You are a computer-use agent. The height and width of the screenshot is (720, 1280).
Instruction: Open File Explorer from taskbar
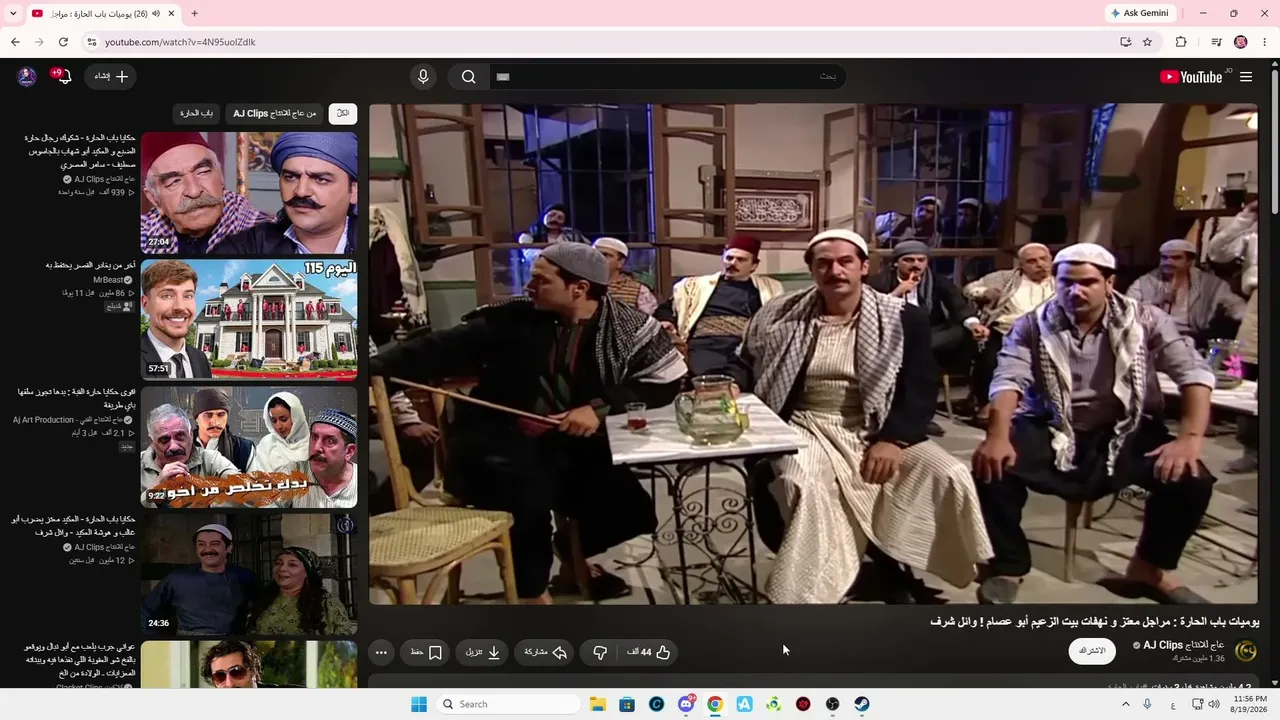point(598,704)
